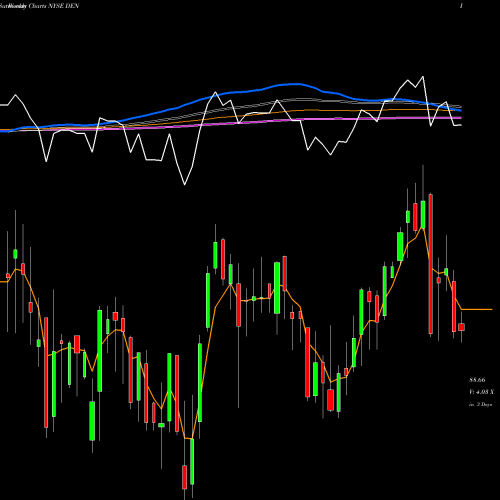Click the $8.66 price label

coord(477,380)
